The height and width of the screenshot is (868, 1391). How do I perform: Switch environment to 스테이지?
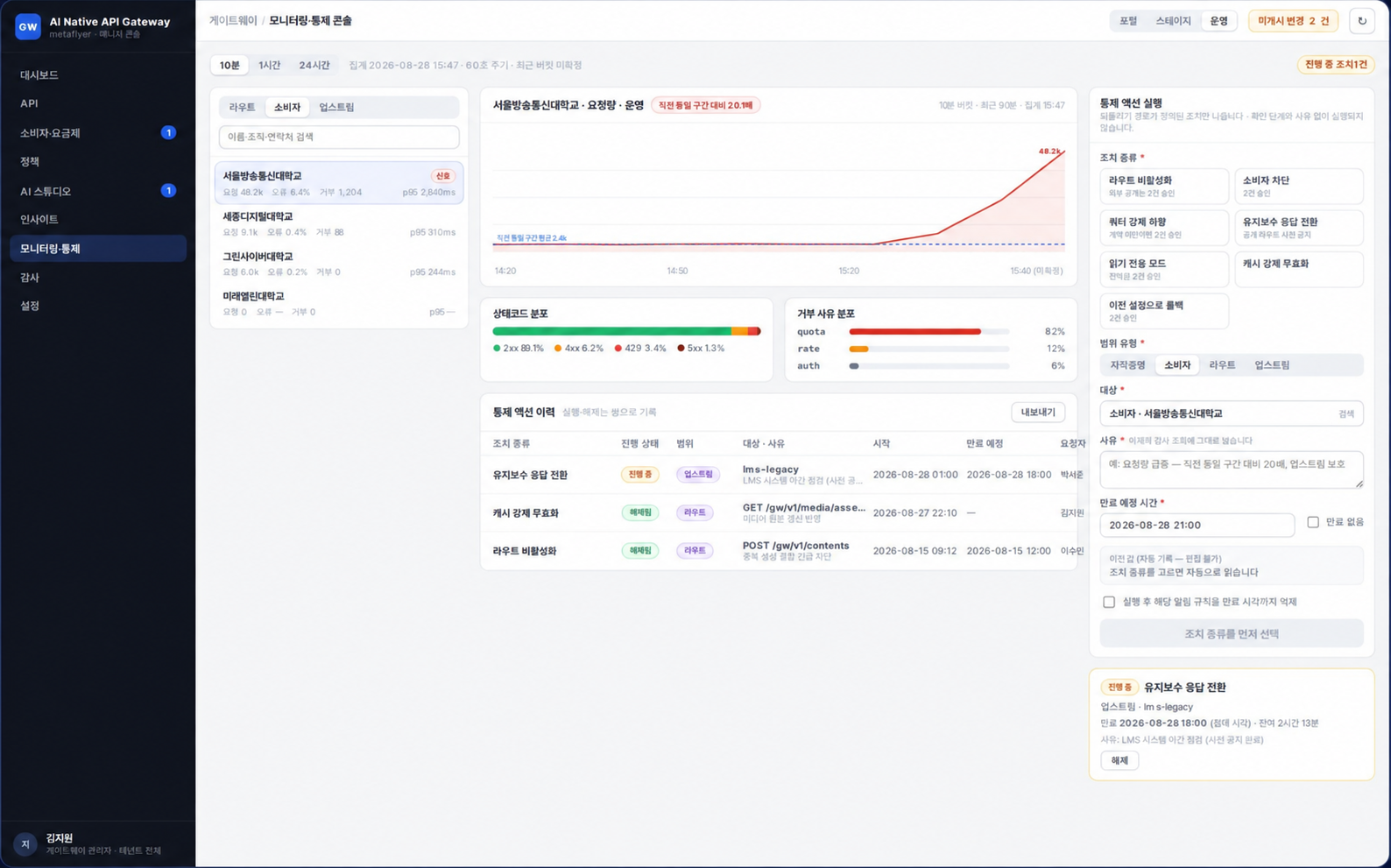pyautogui.click(x=1173, y=21)
